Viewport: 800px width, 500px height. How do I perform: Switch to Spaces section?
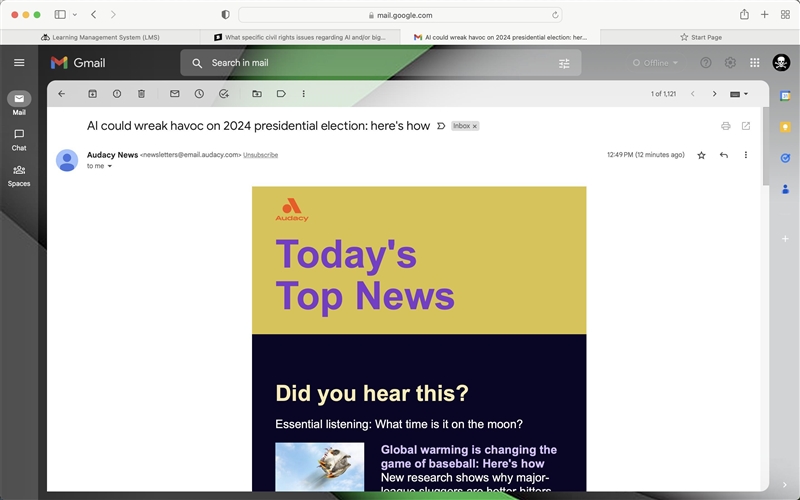19,176
